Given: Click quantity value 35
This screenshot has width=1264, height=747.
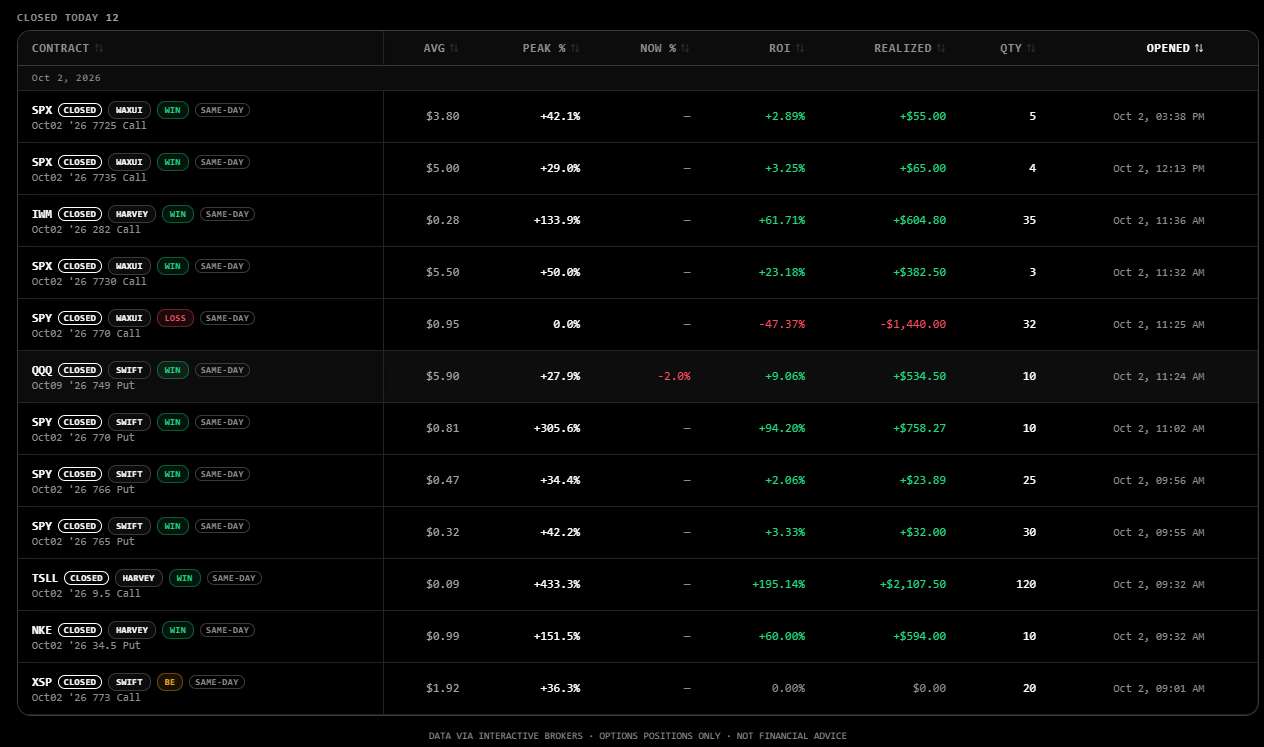Looking at the screenshot, I should pos(1029,220).
